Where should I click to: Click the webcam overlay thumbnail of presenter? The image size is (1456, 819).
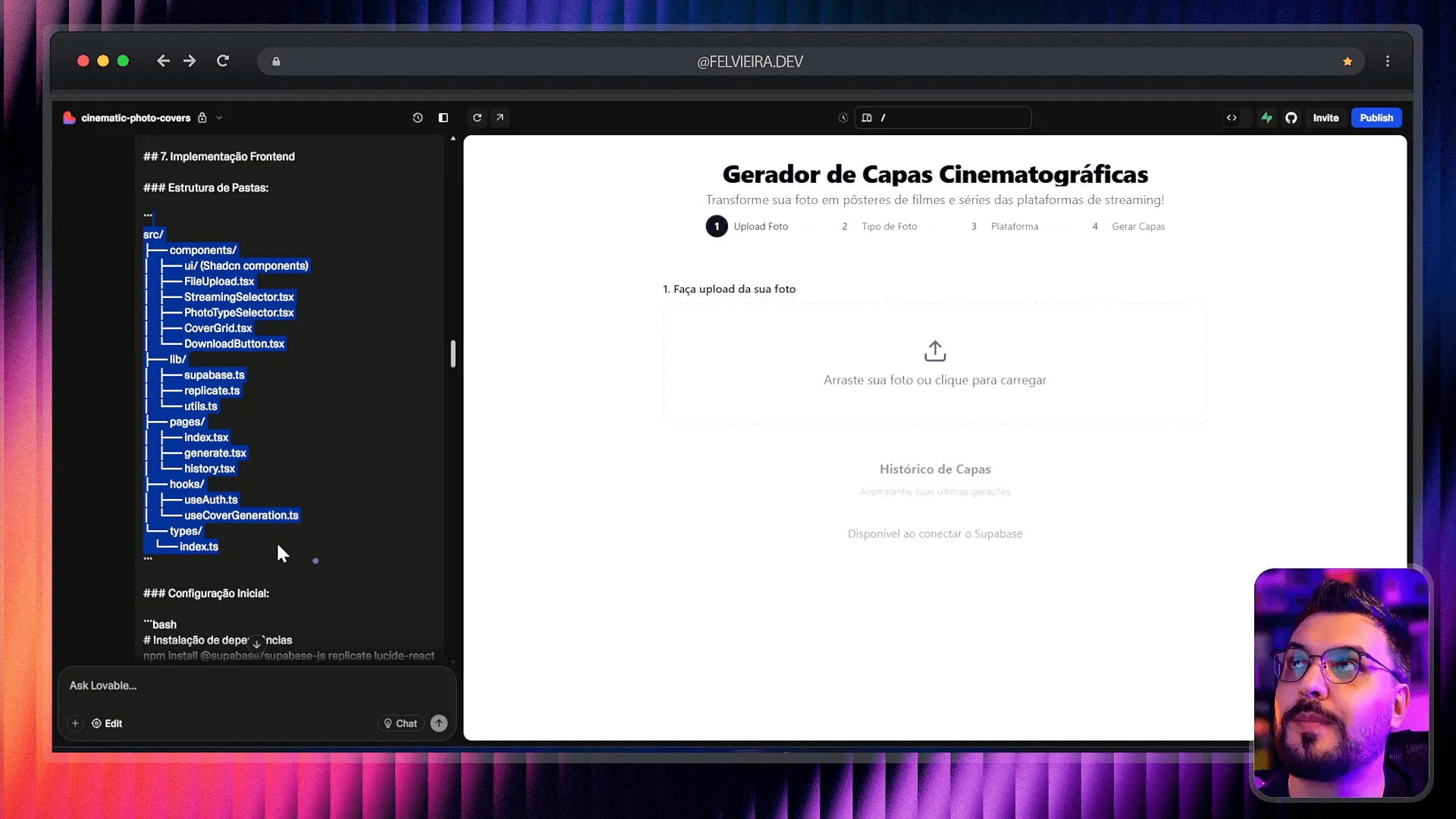1341,682
